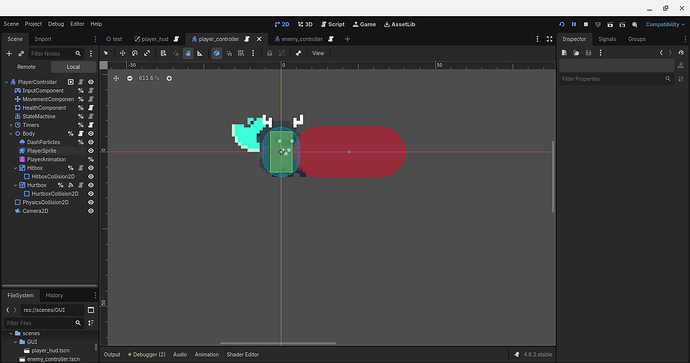Expand the Timers node
Viewport: 690px width, 363px height.
11,125
